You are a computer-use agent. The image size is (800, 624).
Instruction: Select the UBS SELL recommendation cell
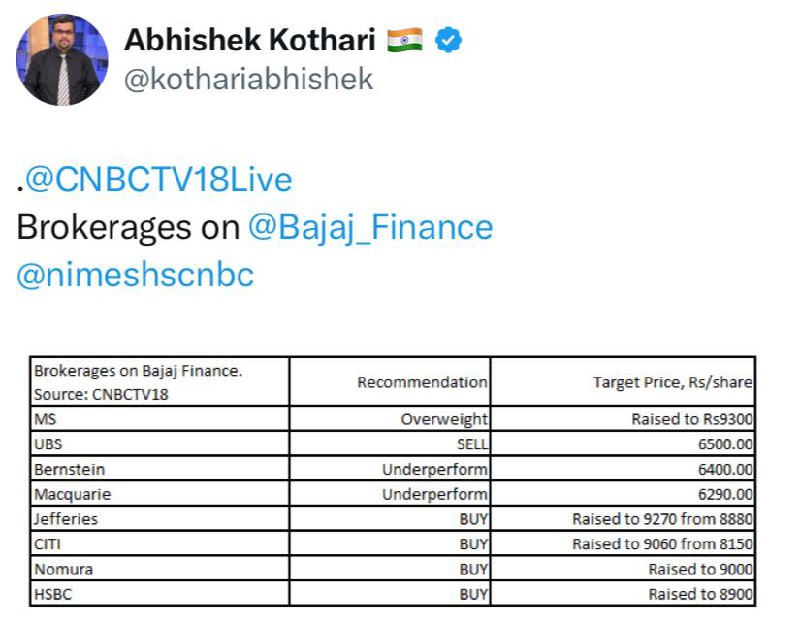coord(390,444)
